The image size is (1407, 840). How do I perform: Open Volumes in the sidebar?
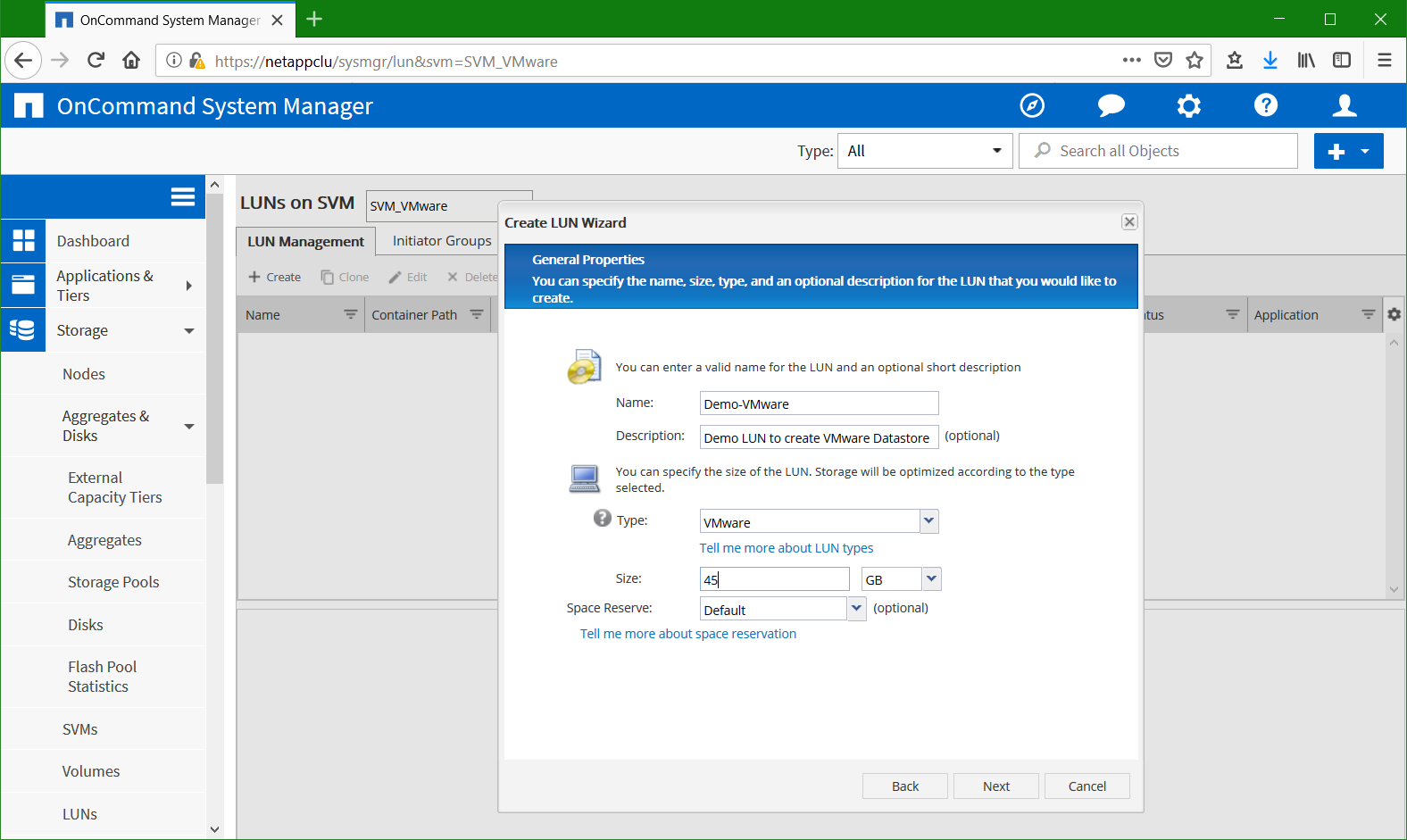(90, 771)
